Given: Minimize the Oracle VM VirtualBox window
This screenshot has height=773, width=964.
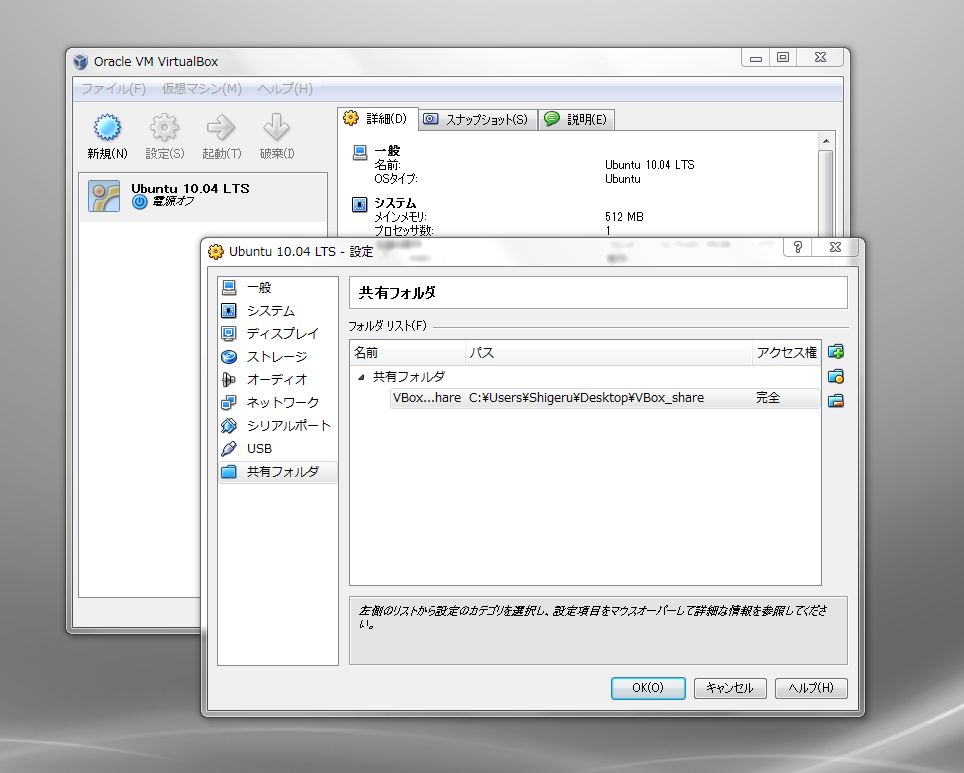Looking at the screenshot, I should click(756, 57).
